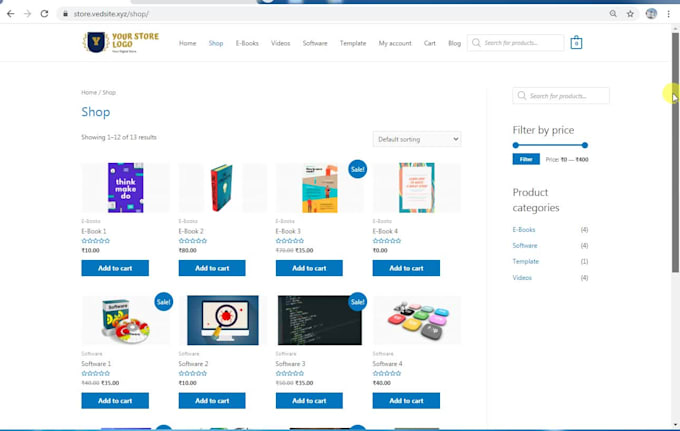The height and width of the screenshot is (431, 680).
Task: Rate Software 3 using its stars
Action: click(290, 373)
